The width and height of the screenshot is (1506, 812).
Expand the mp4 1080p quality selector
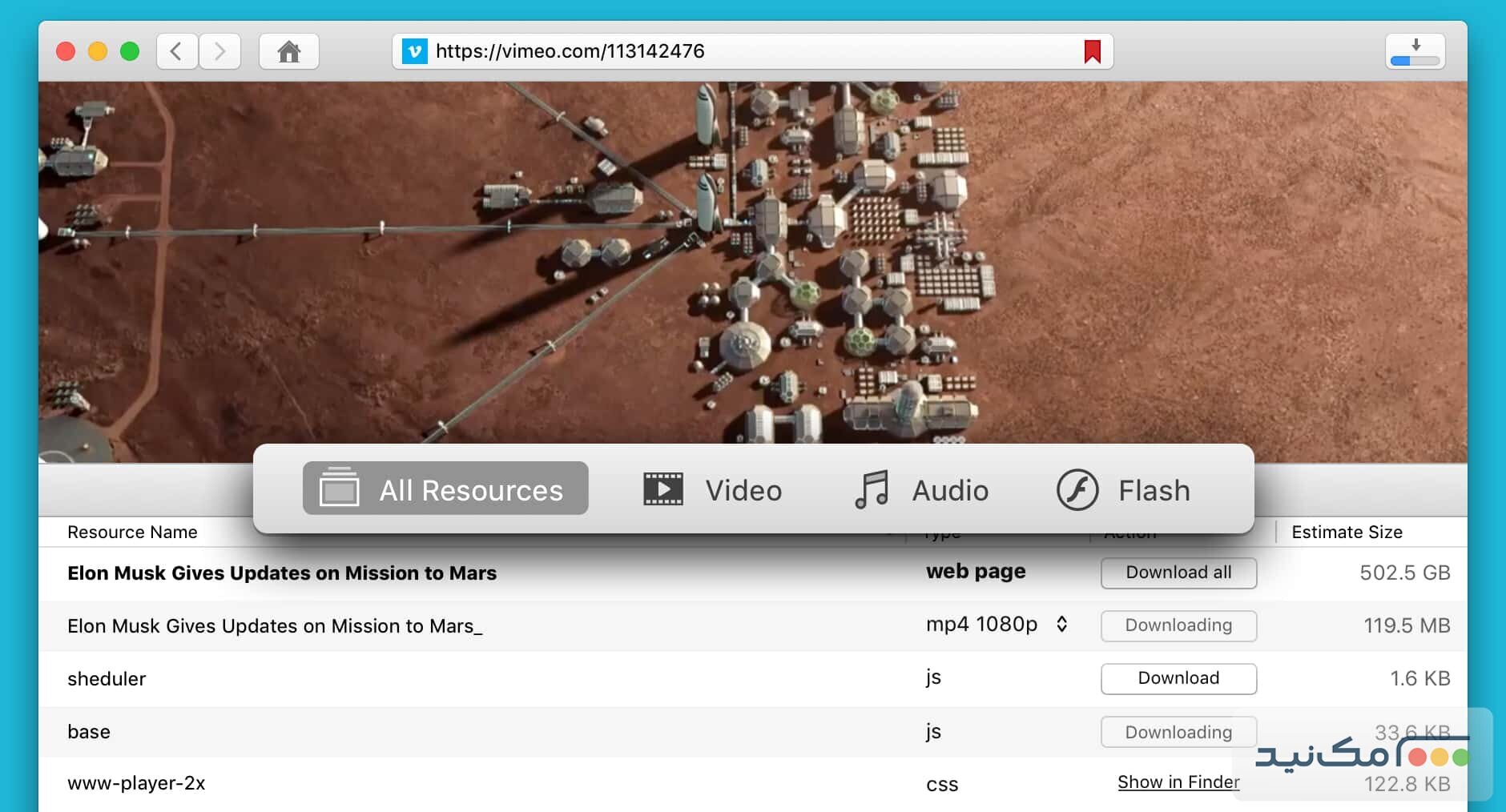[1061, 625]
